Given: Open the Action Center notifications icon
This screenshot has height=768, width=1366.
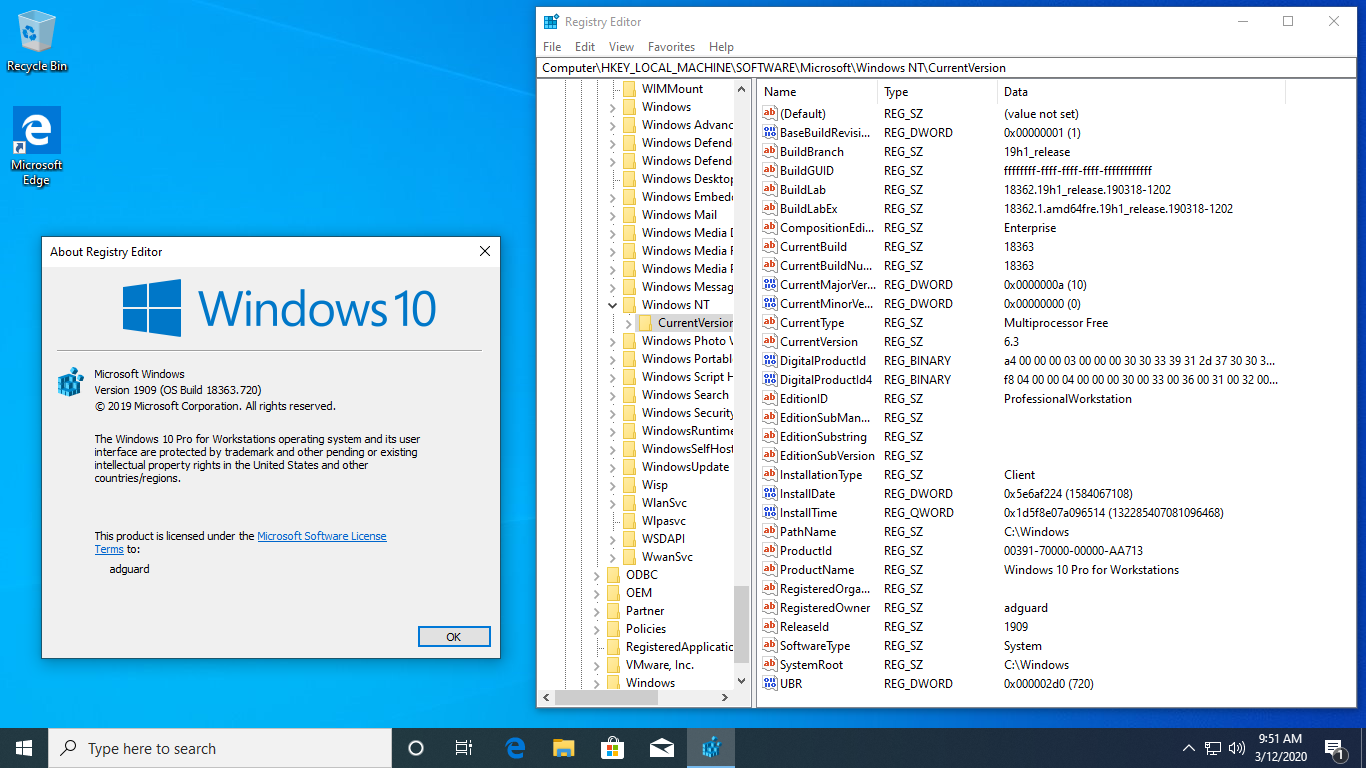Looking at the screenshot, I should [x=1333, y=748].
